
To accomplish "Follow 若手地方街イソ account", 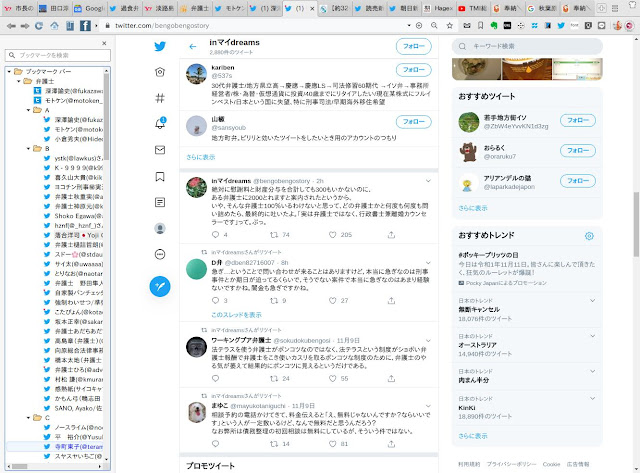I will tap(578, 120).
